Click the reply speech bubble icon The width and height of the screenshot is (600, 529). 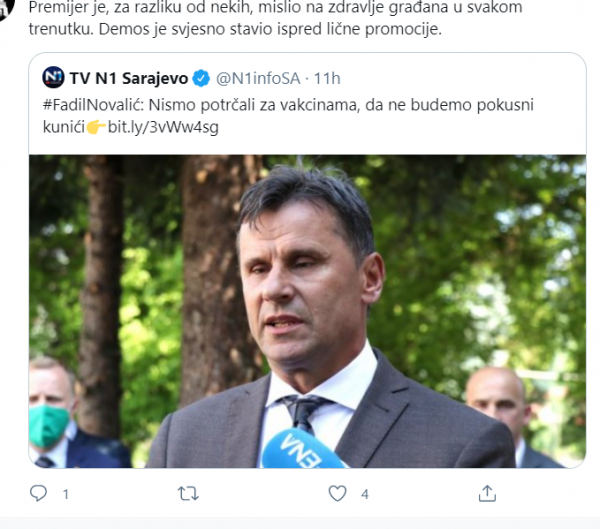point(38,493)
